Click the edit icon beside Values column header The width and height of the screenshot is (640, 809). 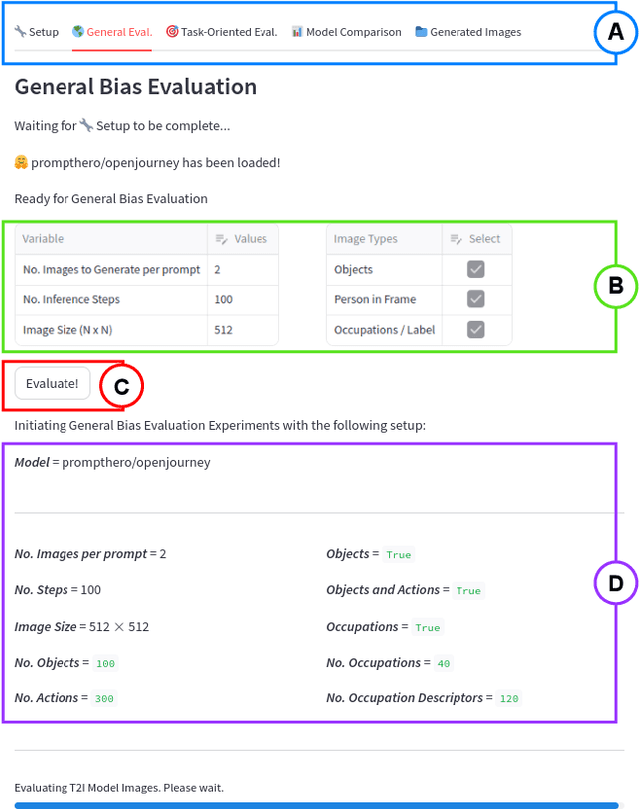click(221, 239)
